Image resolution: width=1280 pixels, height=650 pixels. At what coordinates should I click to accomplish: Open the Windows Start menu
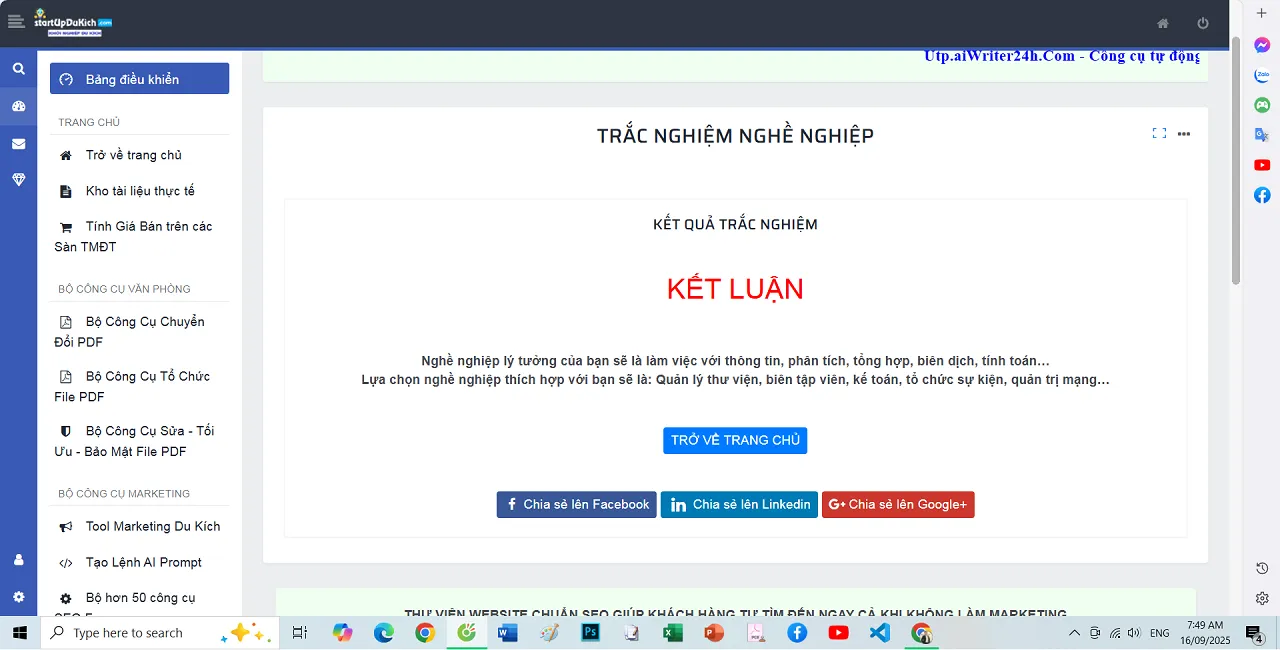click(x=19, y=633)
